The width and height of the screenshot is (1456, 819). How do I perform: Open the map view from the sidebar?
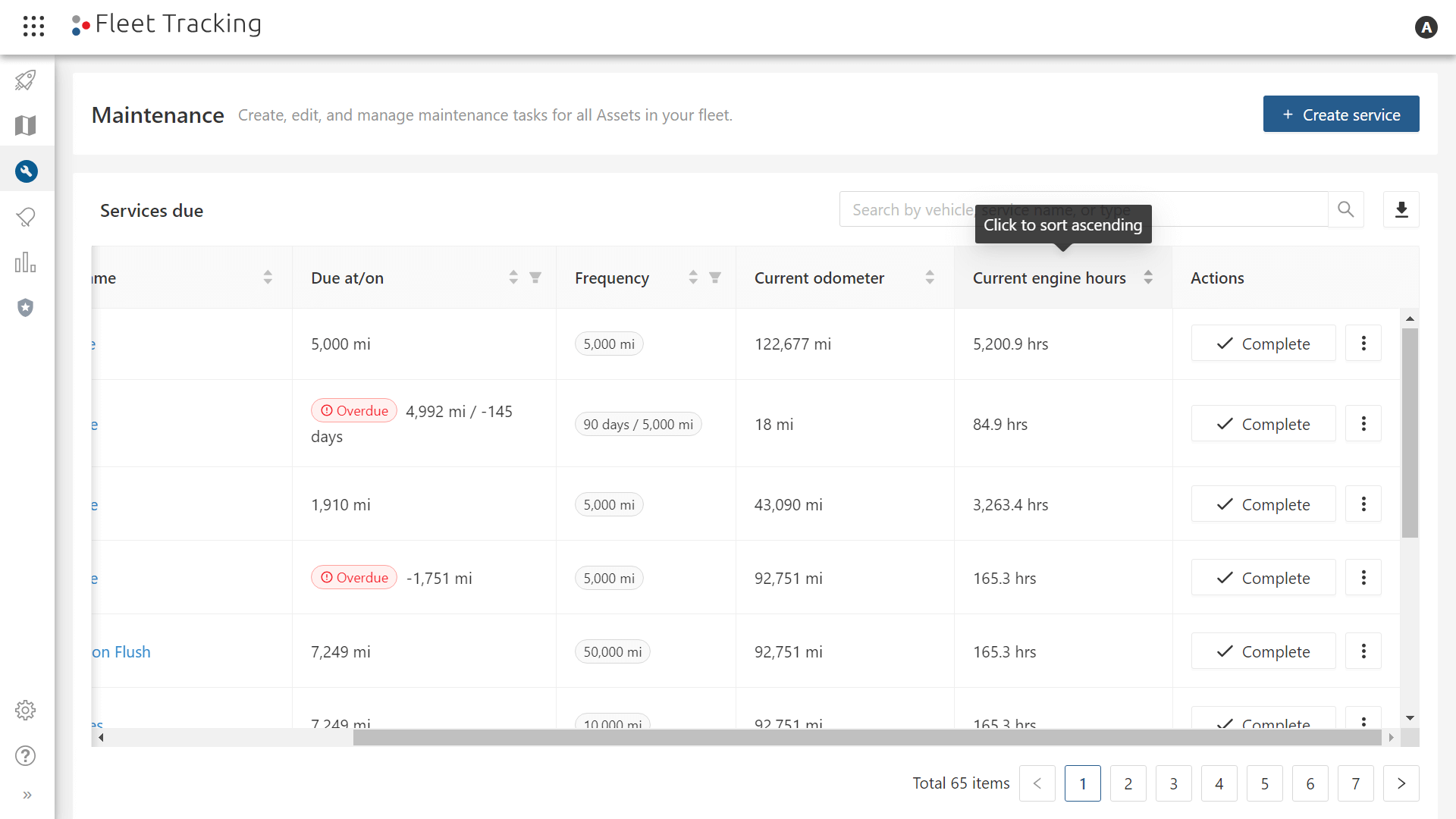point(25,125)
